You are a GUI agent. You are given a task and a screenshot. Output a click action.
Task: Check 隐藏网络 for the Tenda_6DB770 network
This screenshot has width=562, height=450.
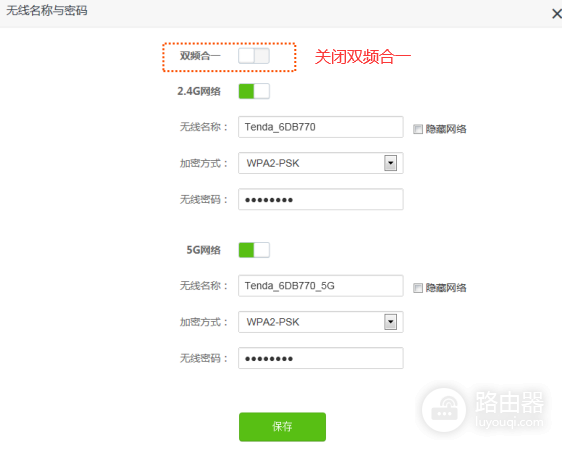pyautogui.click(x=418, y=129)
